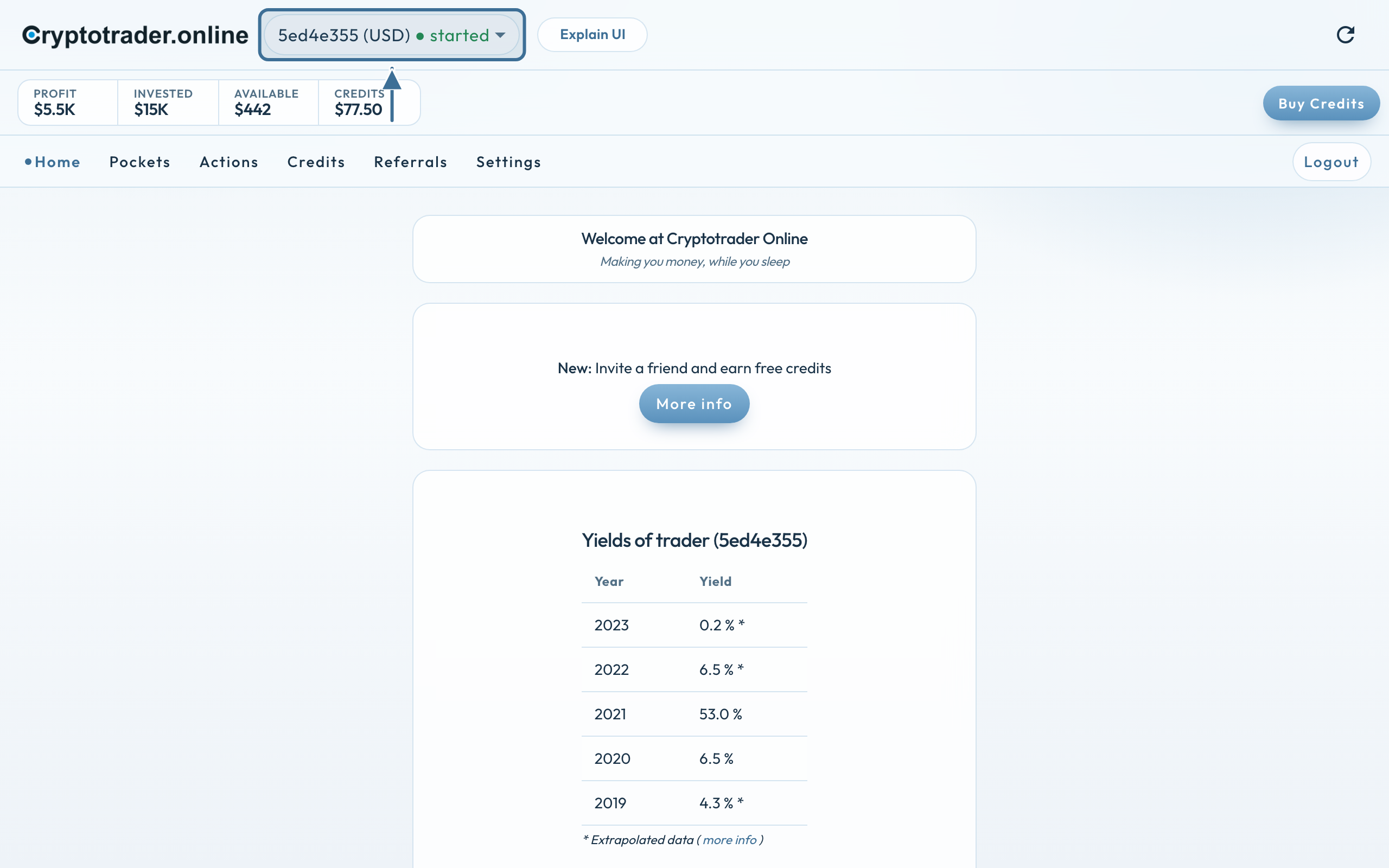Screen dimensions: 1389x868
Task: Select the PROFIT $5.5K stat box
Action: (68, 102)
